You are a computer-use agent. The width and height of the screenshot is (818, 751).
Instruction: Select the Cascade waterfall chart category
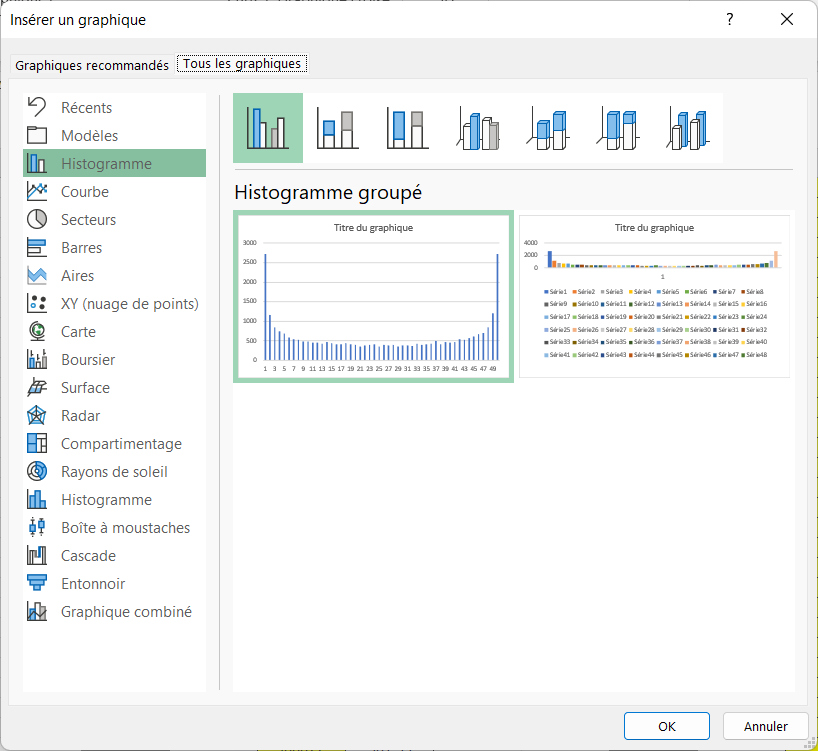(x=114, y=556)
